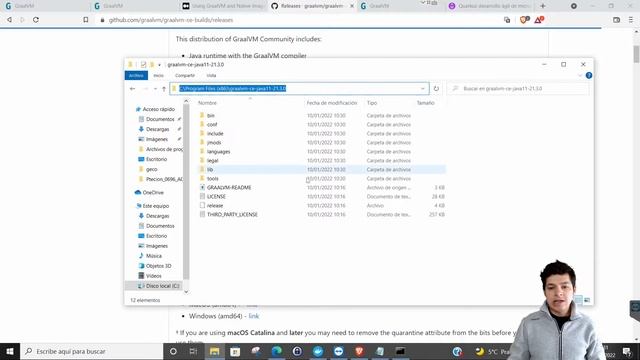Select OneDrive in navigation pane
640x360 pixels.
[153, 193]
